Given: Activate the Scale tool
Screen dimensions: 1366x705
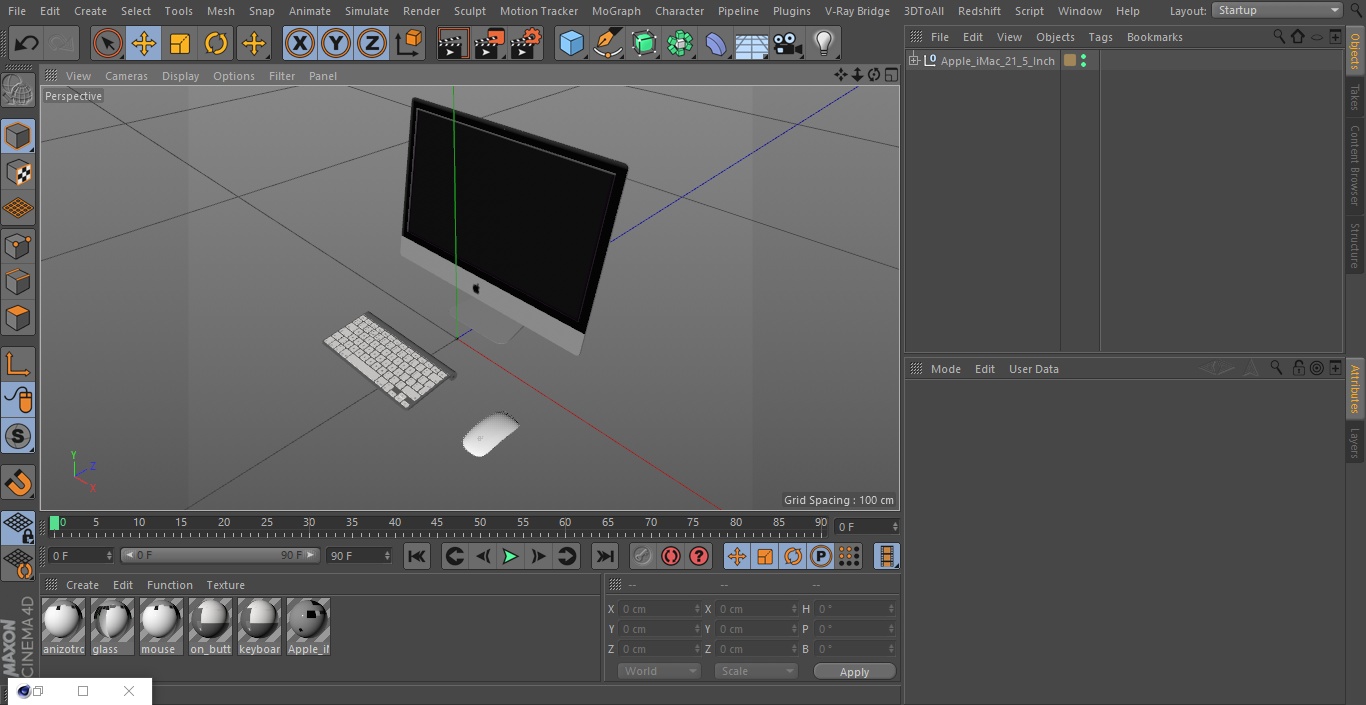Looking at the screenshot, I should tap(180, 43).
